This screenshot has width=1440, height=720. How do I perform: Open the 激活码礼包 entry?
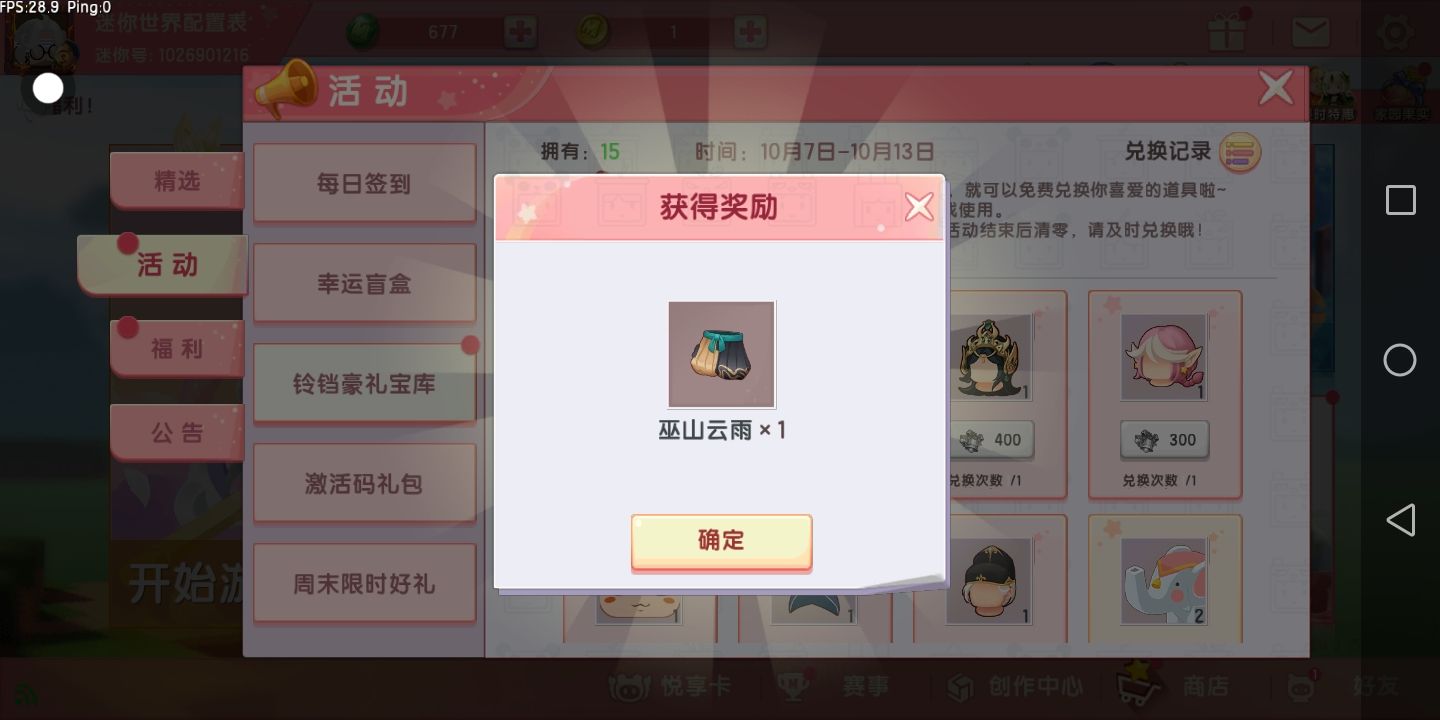click(364, 483)
